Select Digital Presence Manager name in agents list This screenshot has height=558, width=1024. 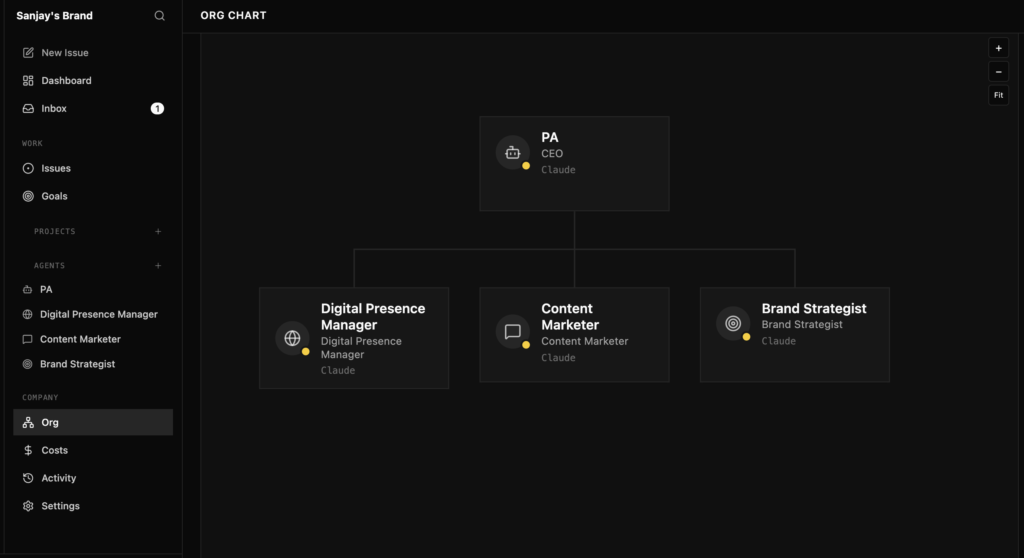pos(99,314)
